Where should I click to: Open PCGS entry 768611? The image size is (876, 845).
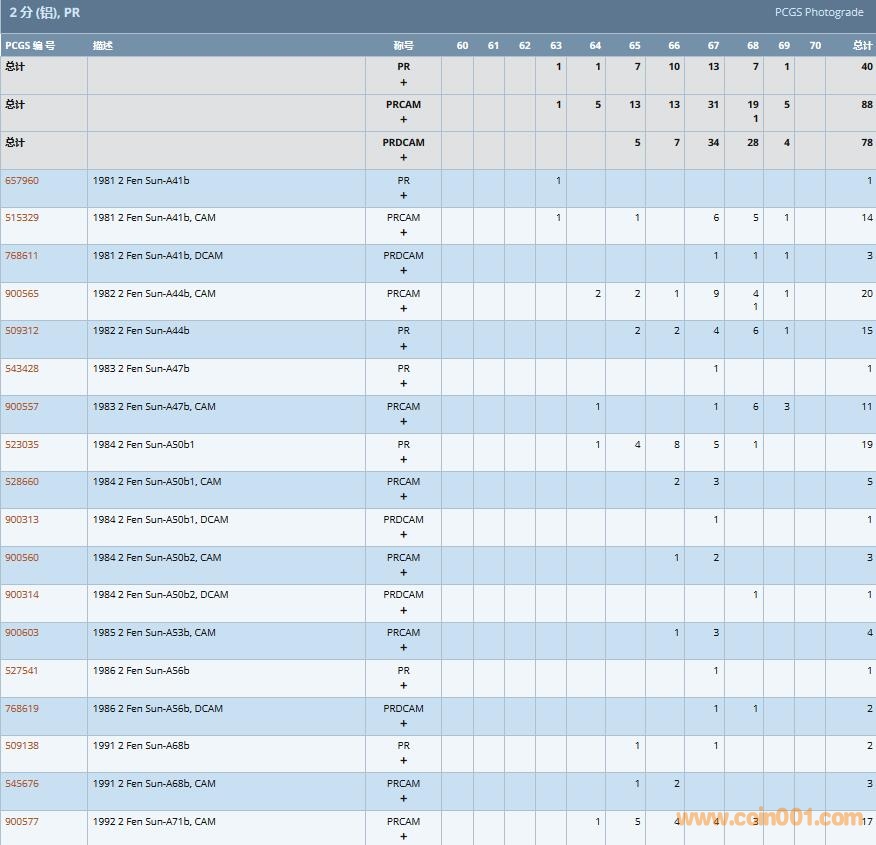[x=22, y=256]
